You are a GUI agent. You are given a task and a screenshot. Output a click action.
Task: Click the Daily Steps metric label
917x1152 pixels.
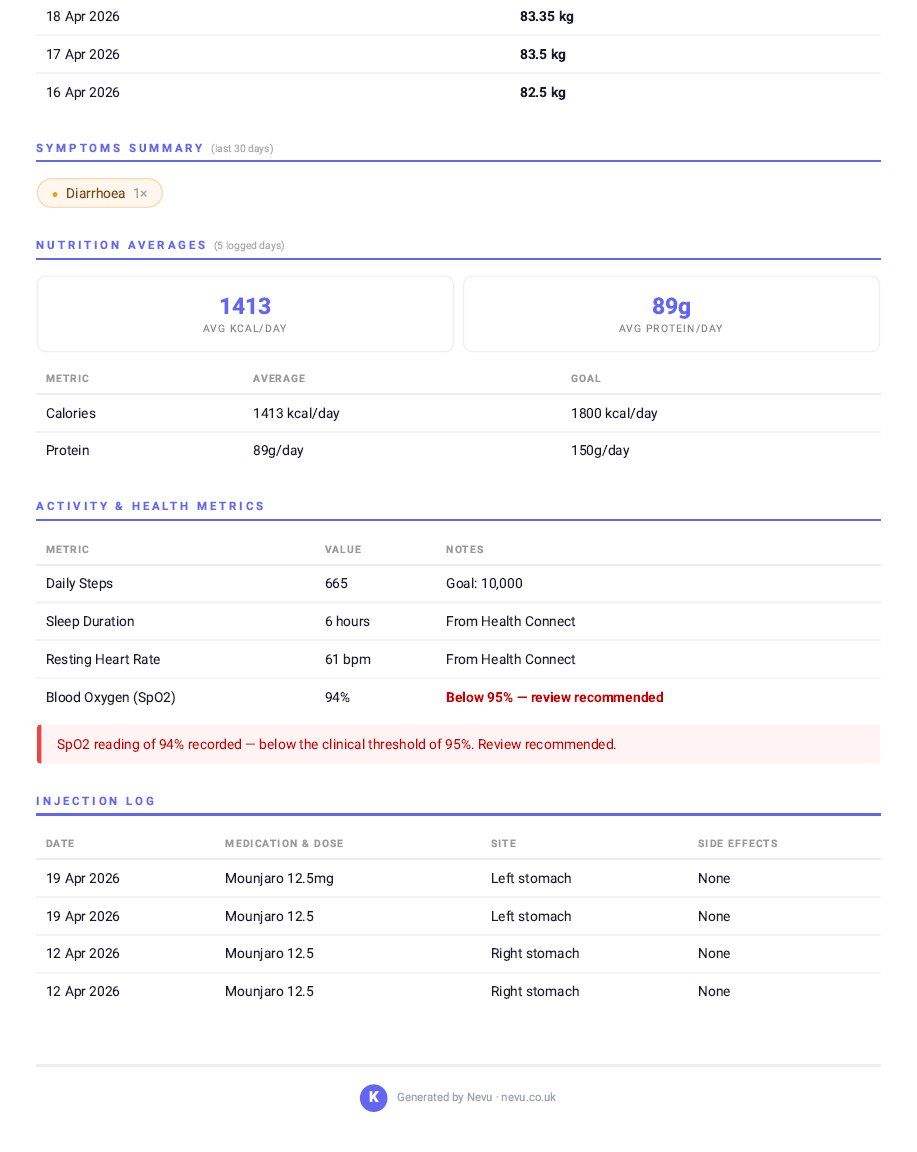click(x=79, y=583)
